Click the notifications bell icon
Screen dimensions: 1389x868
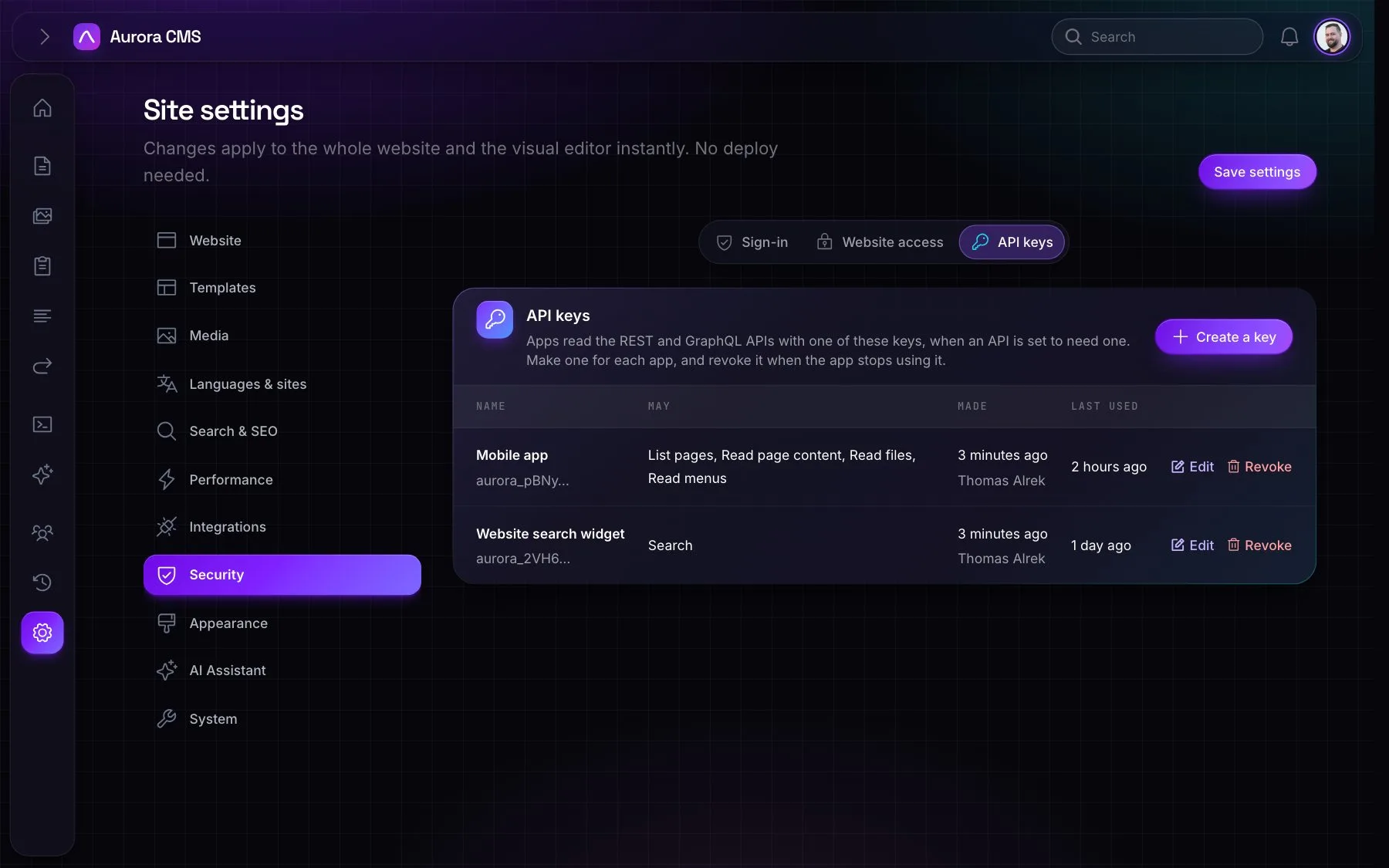click(1289, 37)
